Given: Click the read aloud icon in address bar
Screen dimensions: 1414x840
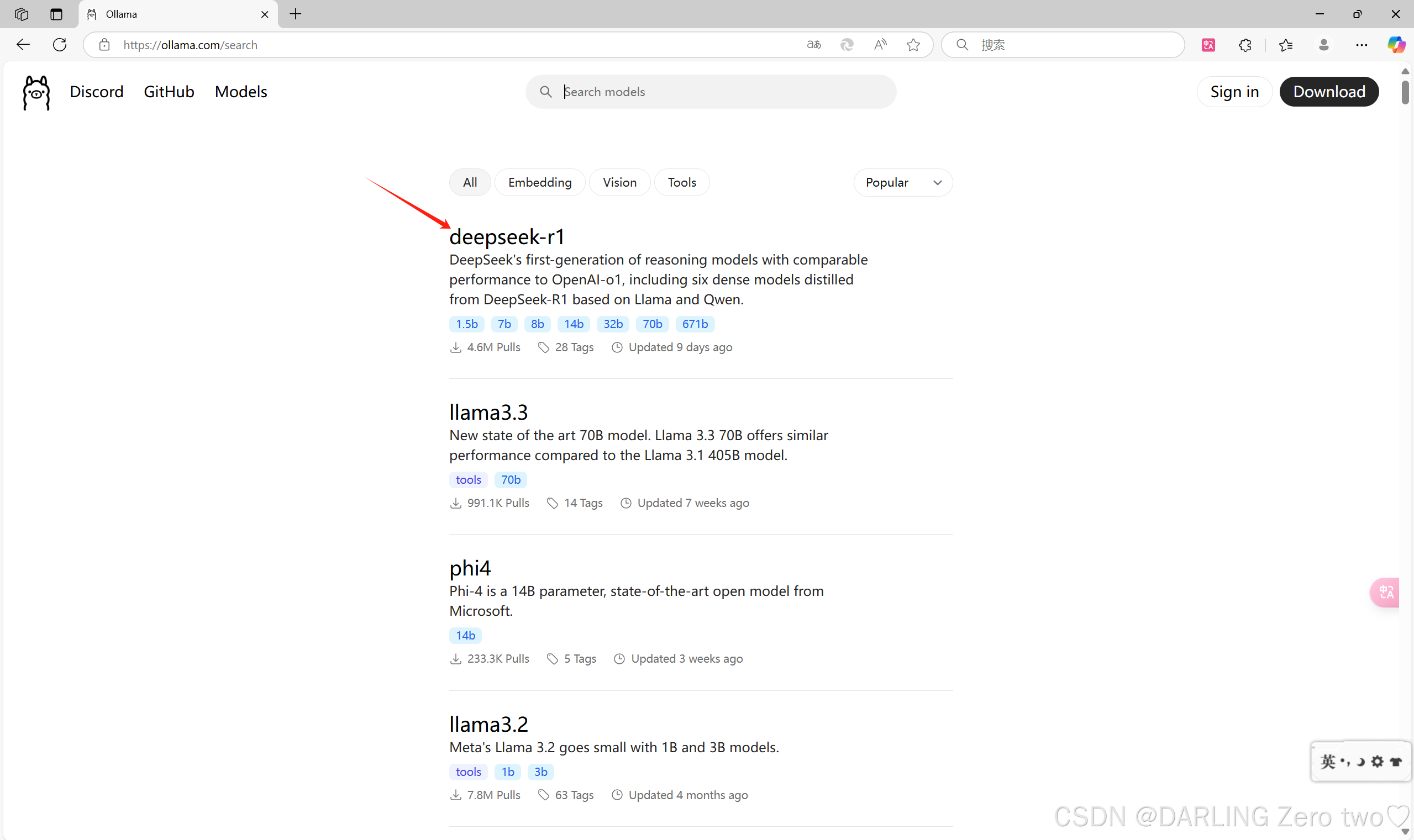Looking at the screenshot, I should pos(880,45).
